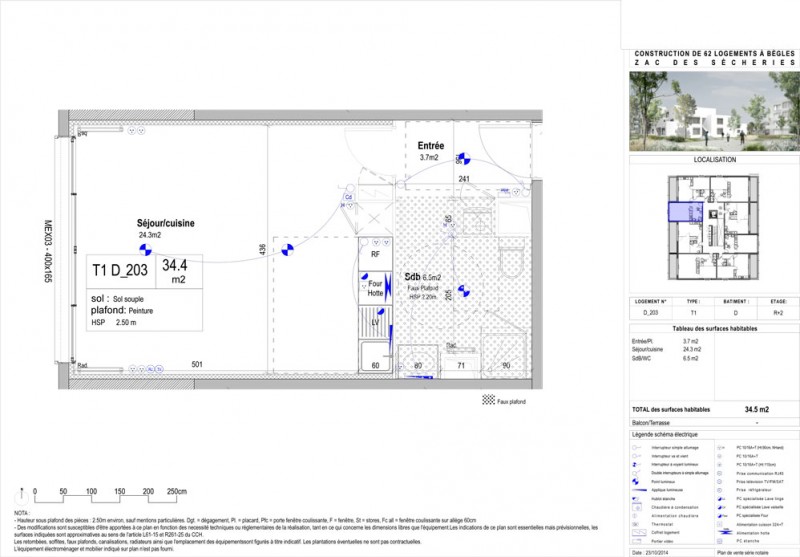Click the light point symbol under Séjour/cuisine label

tap(145, 249)
